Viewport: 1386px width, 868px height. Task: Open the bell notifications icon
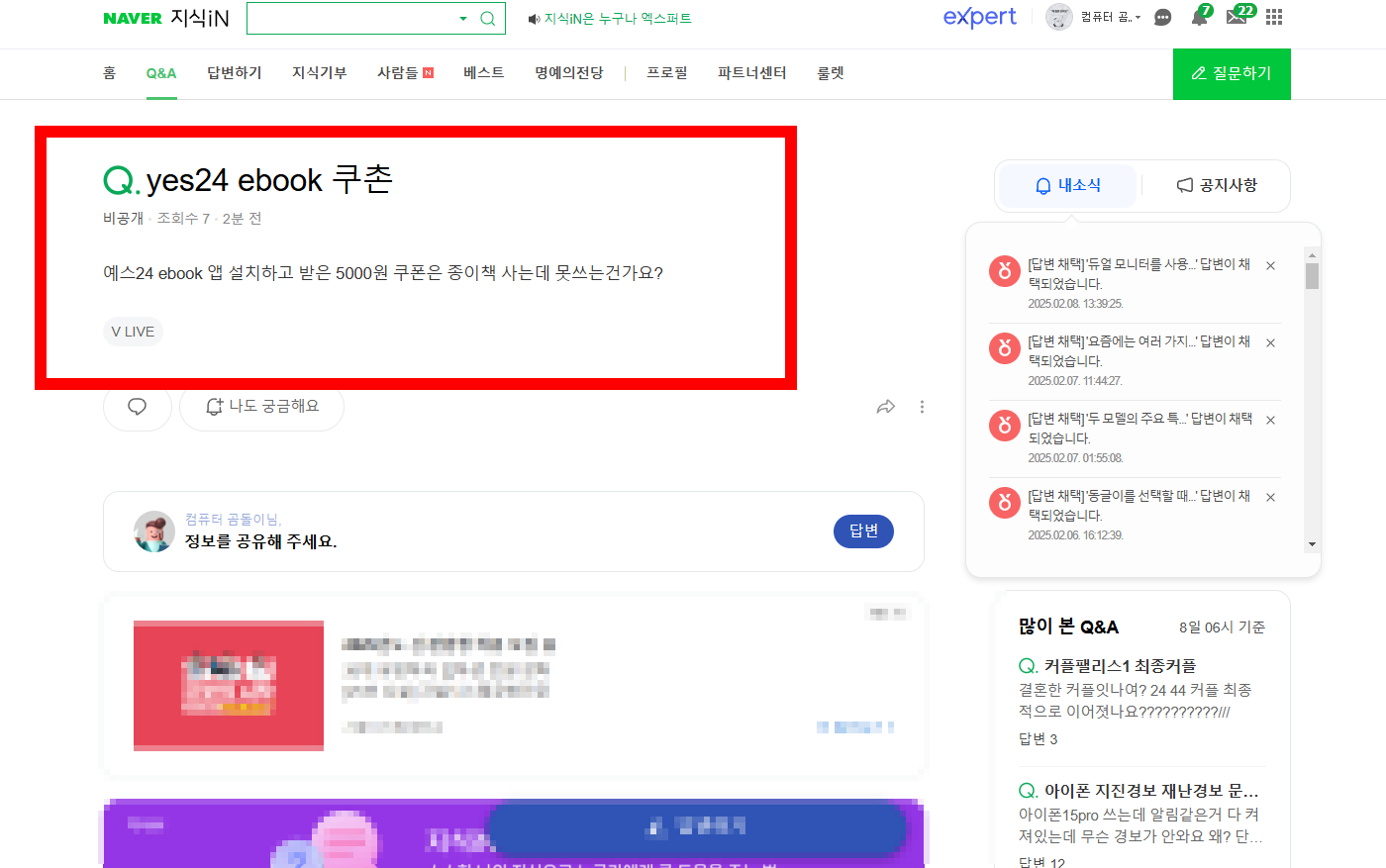click(1200, 16)
